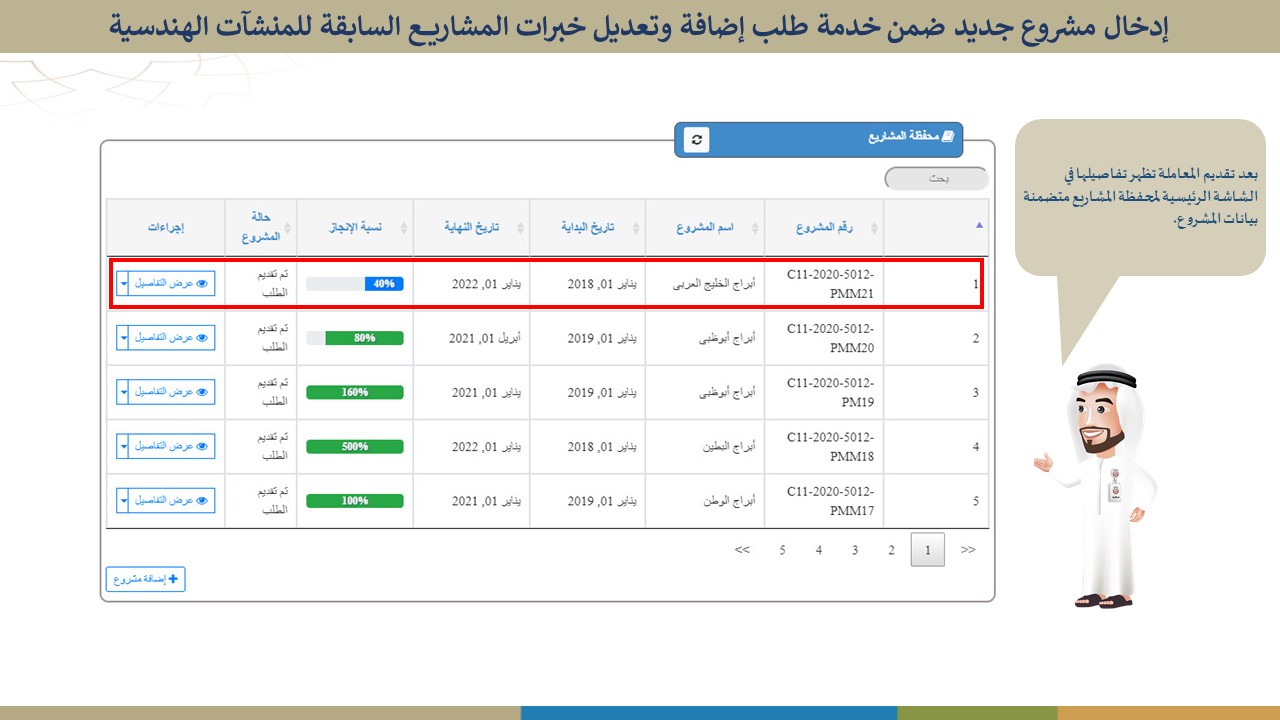View details of project PMM18
The height and width of the screenshot is (720, 1280).
(172, 446)
